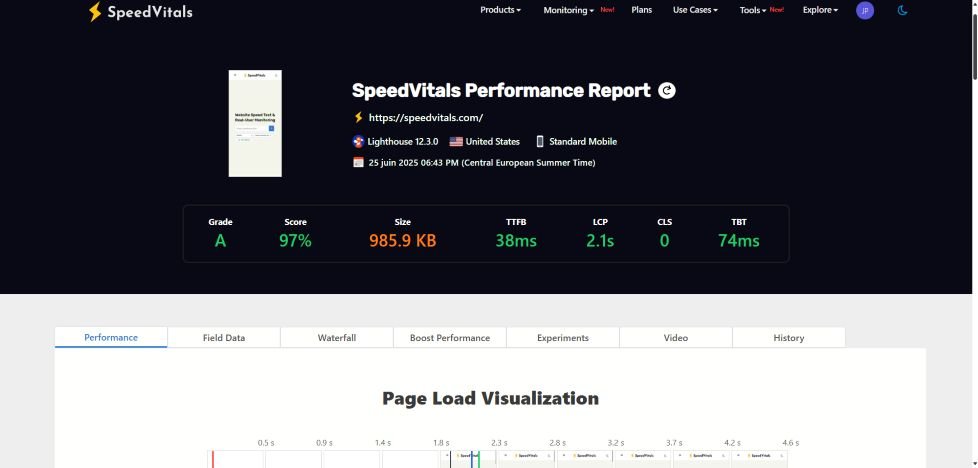The height and width of the screenshot is (468, 978).
Task: Expand the Monitoring dropdown menu
Action: coord(568,10)
